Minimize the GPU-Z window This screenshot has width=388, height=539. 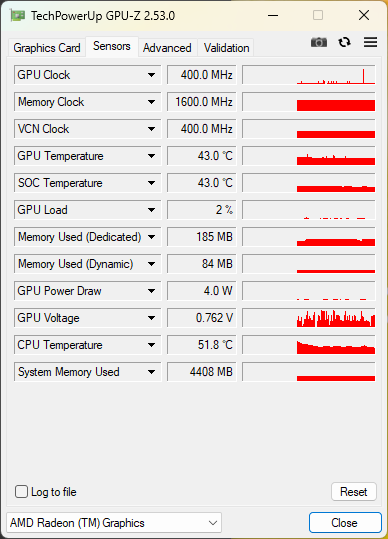click(273, 15)
